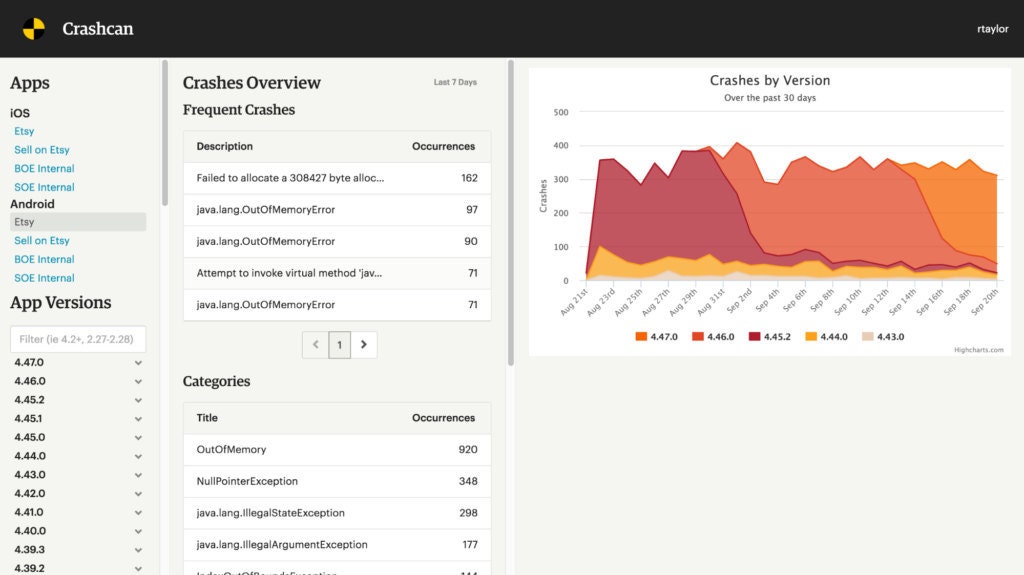Open the Crashcan home title
This screenshot has width=1024, height=575.
pos(97,29)
